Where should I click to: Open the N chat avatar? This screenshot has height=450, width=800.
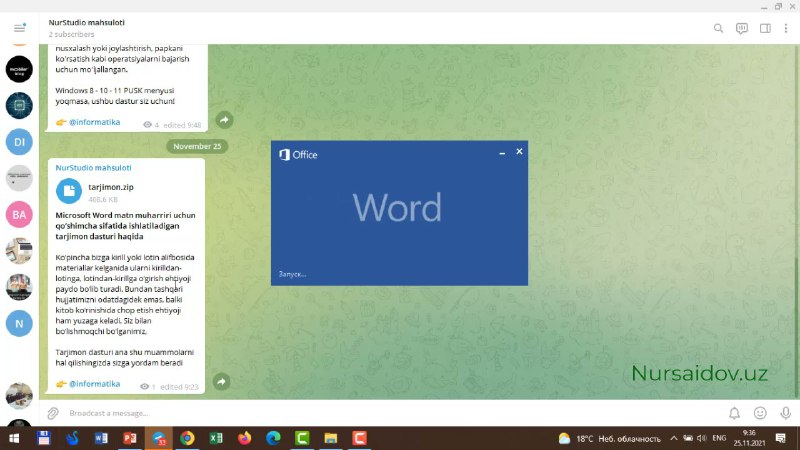click(x=19, y=323)
